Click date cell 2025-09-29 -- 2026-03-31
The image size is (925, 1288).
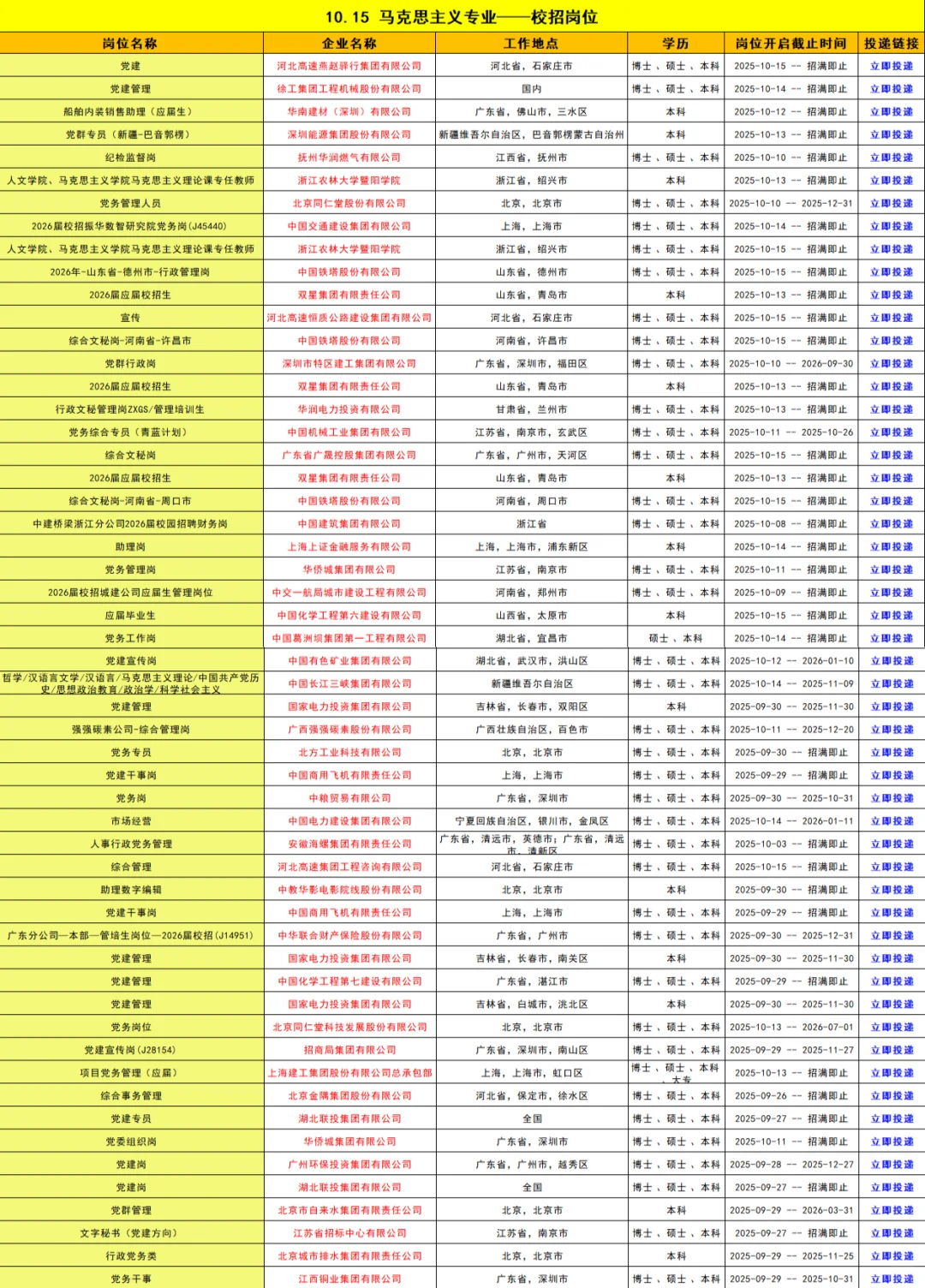791,1211
